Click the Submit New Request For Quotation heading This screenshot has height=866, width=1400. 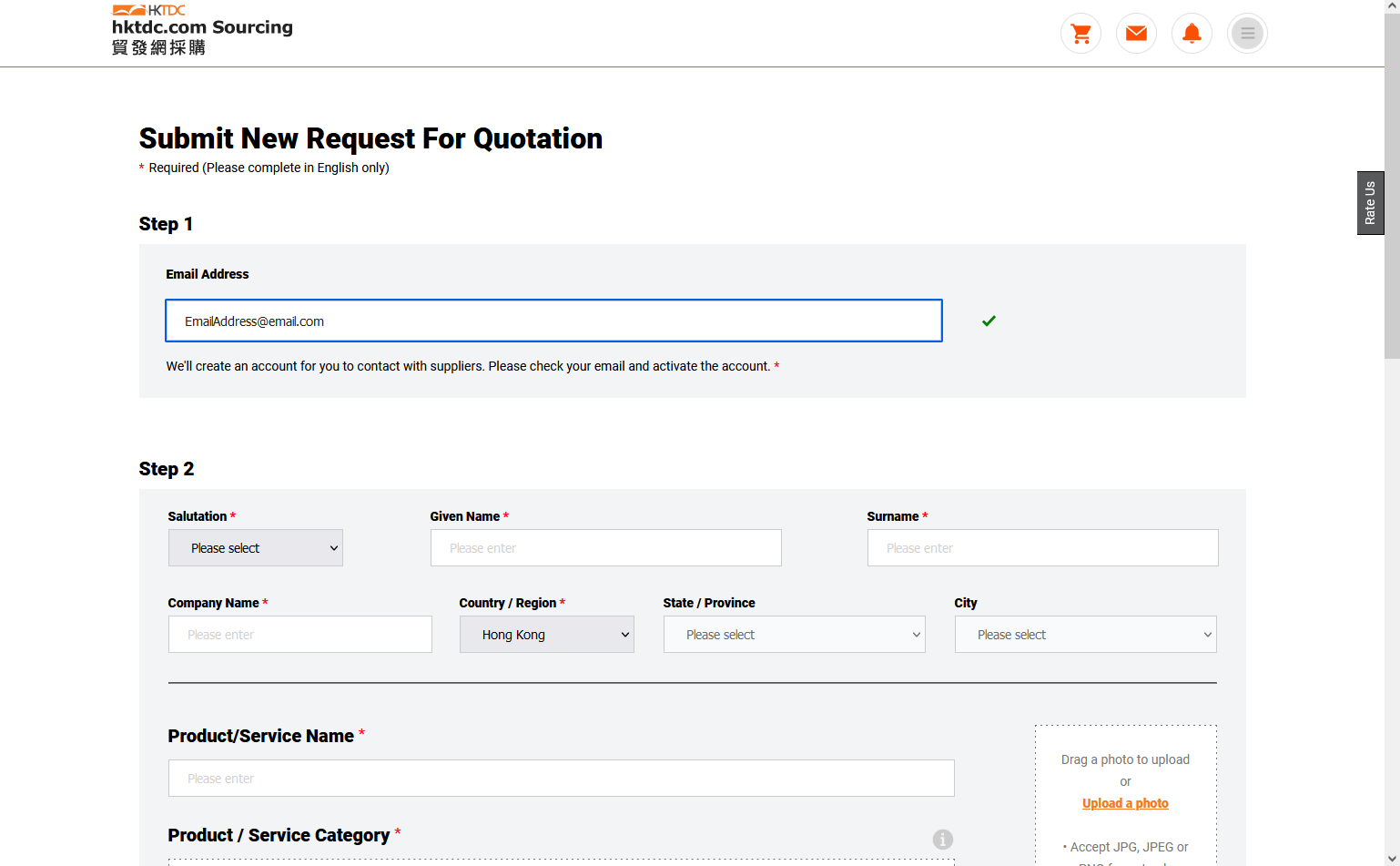[x=370, y=138]
